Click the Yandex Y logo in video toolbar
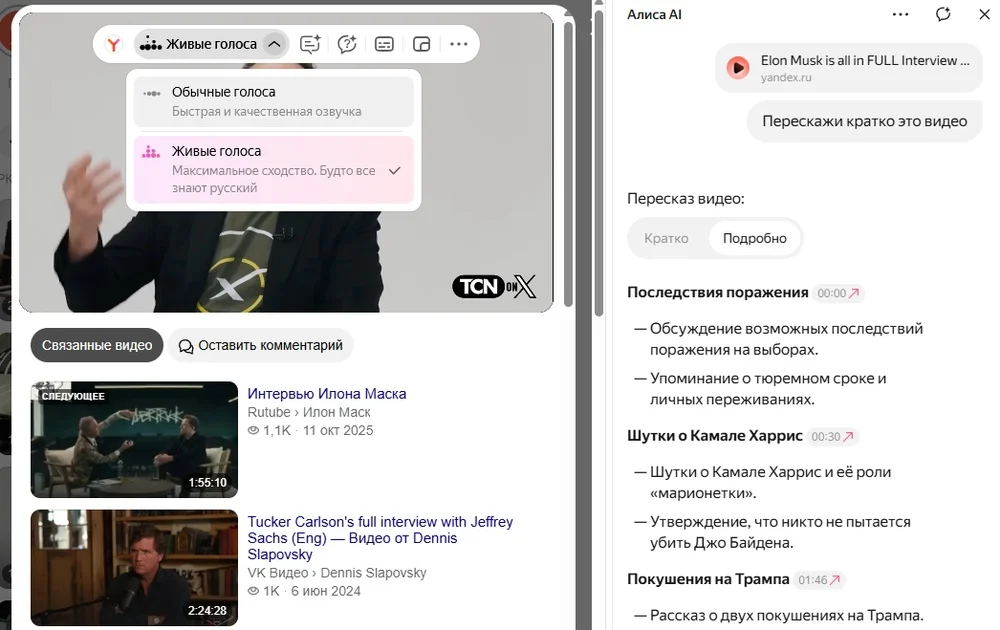Viewport: 1000px width, 630px height. [114, 44]
